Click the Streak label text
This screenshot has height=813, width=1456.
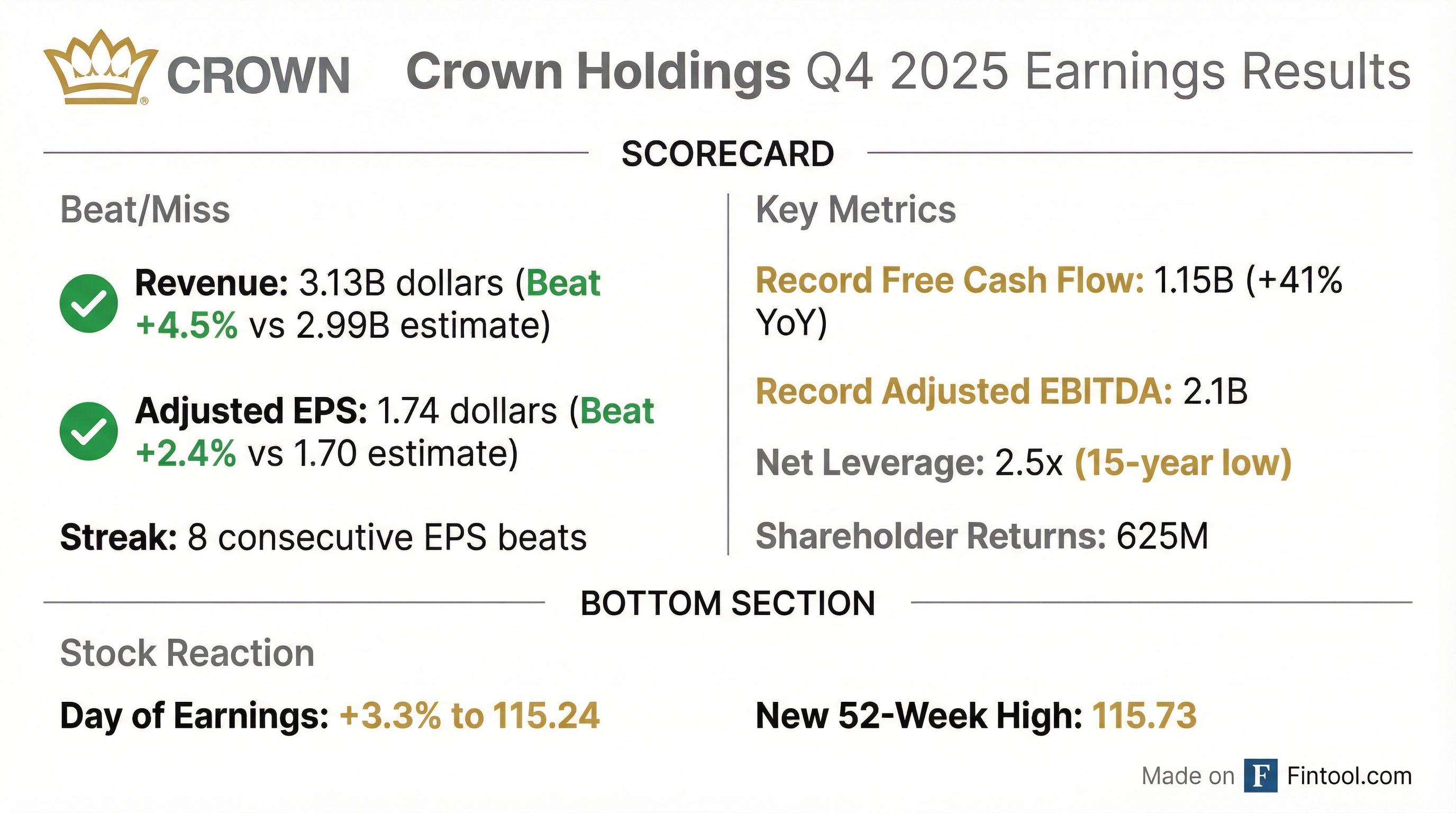point(118,537)
